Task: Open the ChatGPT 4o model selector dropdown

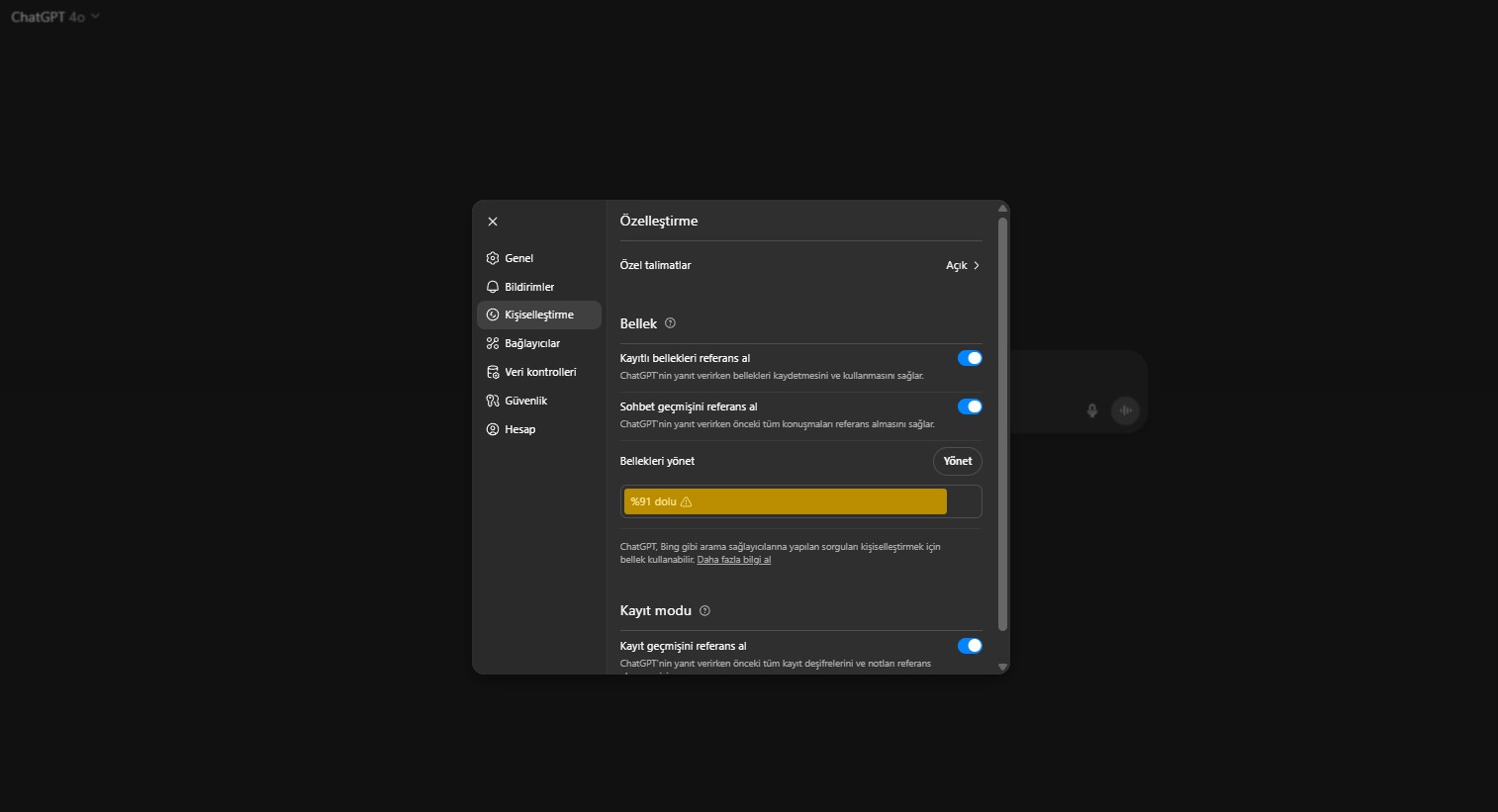Action: click(x=55, y=17)
